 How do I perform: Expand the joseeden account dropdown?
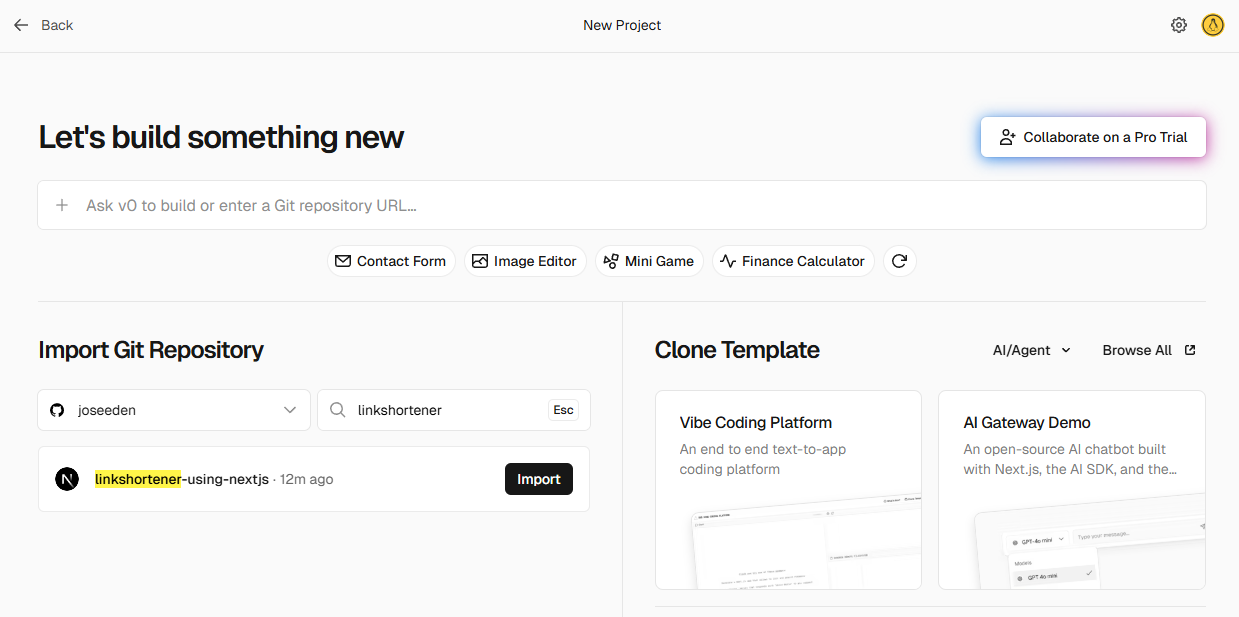tap(174, 410)
